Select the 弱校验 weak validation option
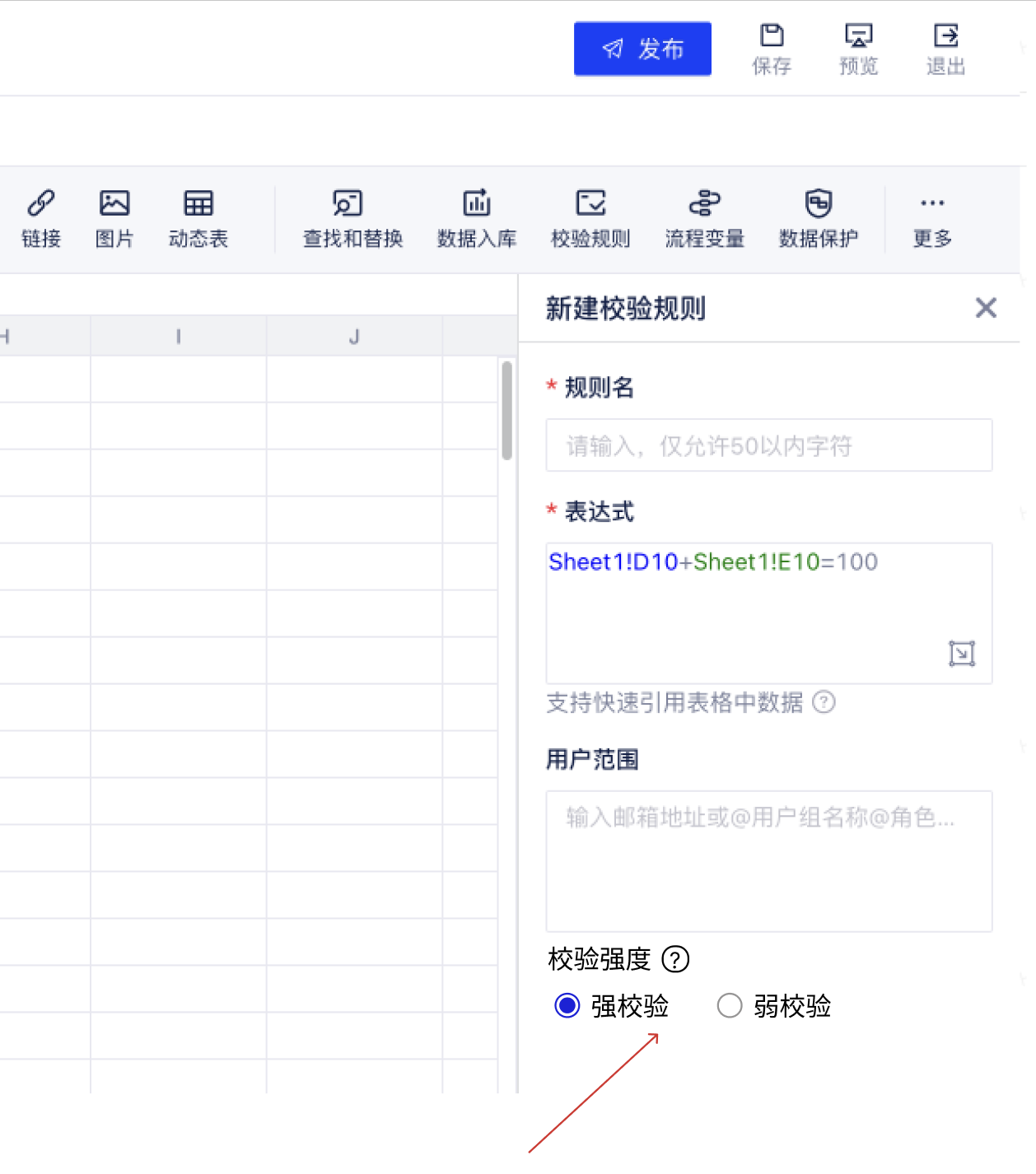Screen dimensions: 1036x1174 730,1005
